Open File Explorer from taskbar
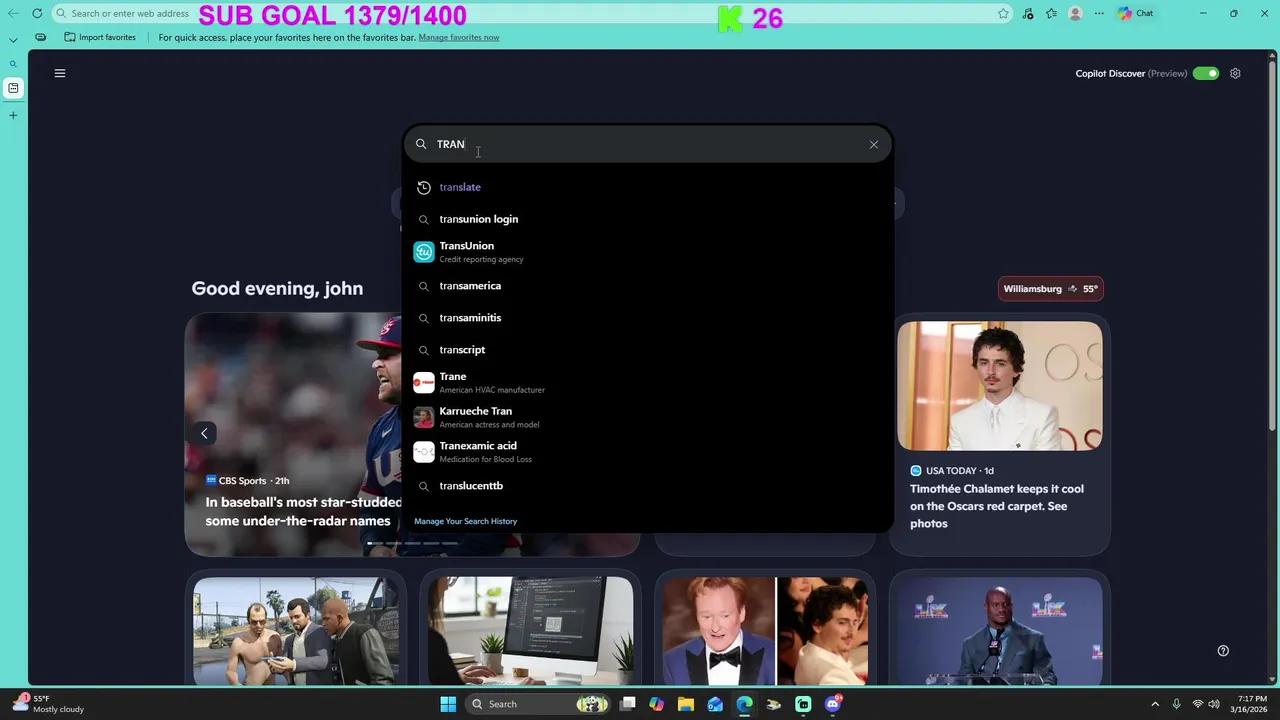The height and width of the screenshot is (720, 1280). (686, 704)
